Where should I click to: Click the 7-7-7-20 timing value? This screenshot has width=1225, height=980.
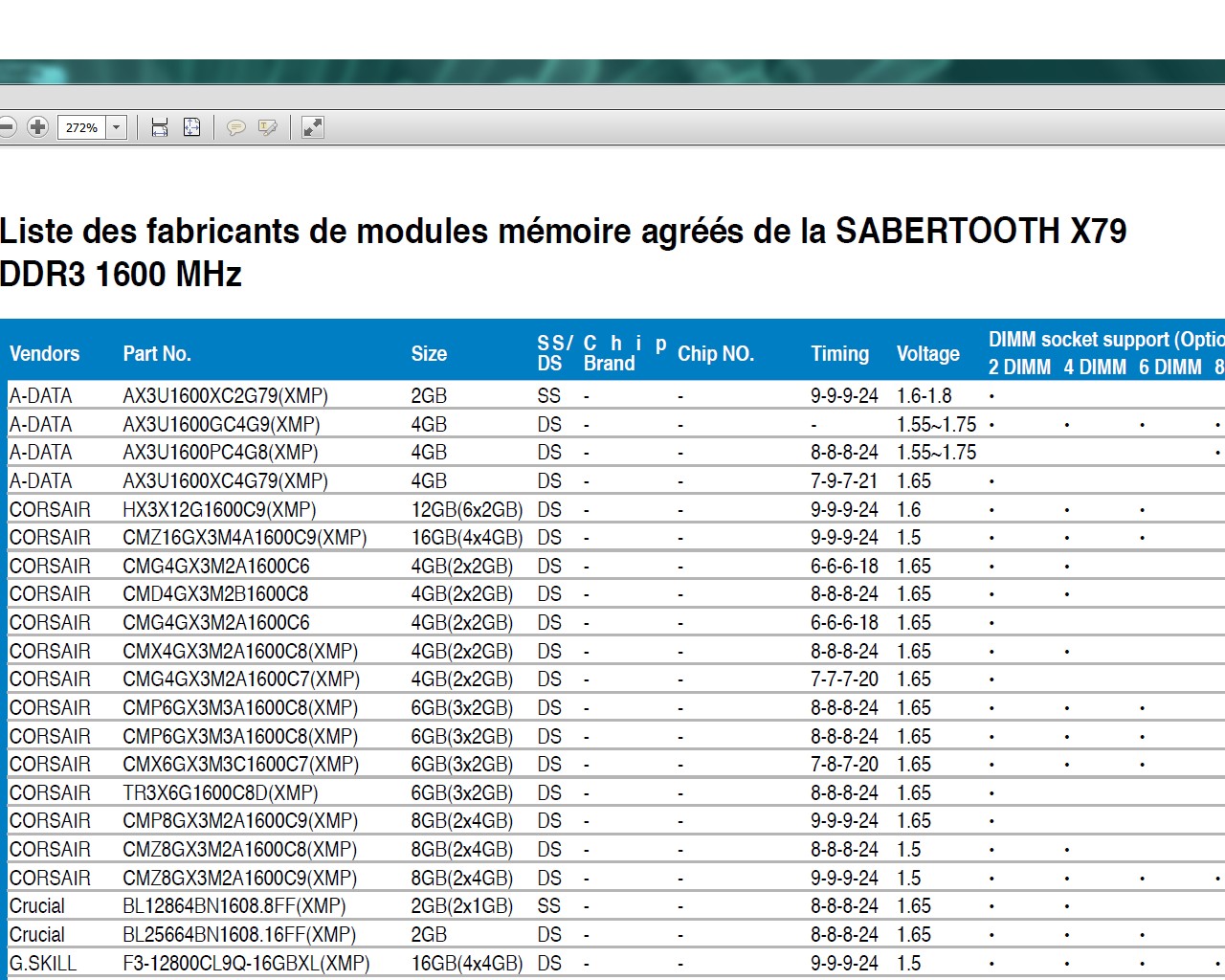point(844,679)
